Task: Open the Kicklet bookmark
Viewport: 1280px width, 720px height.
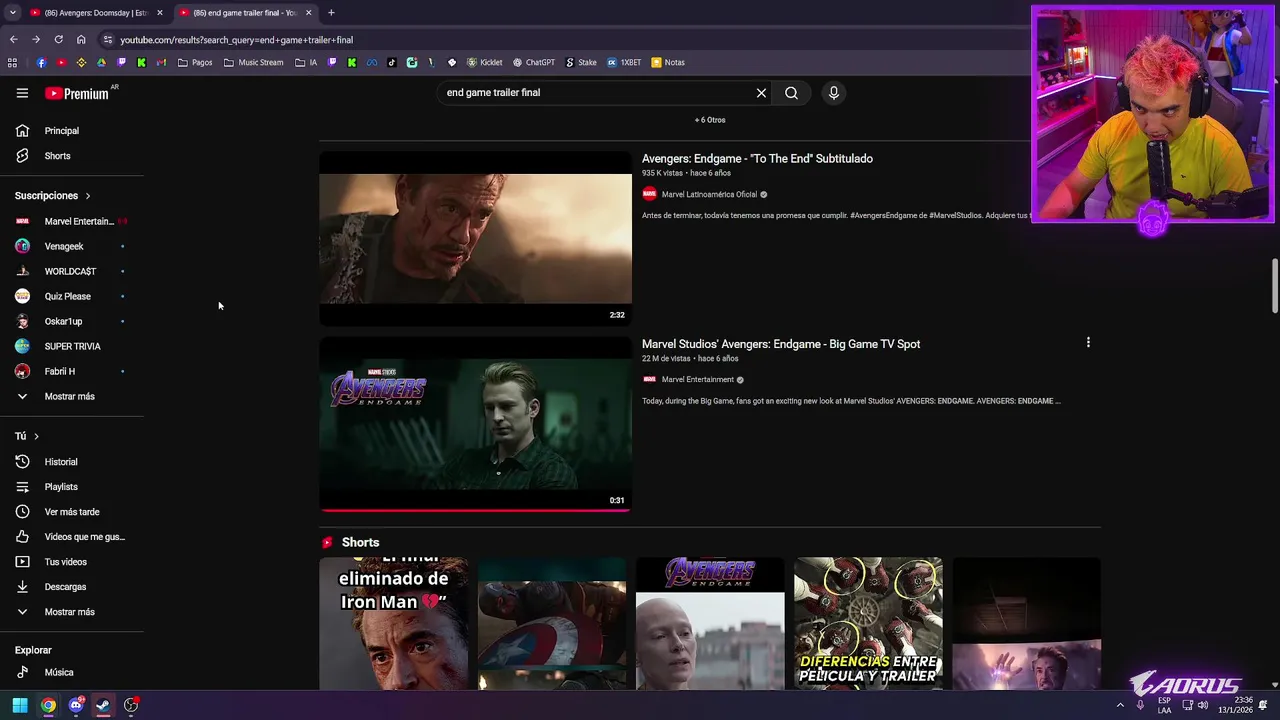Action: tap(484, 62)
